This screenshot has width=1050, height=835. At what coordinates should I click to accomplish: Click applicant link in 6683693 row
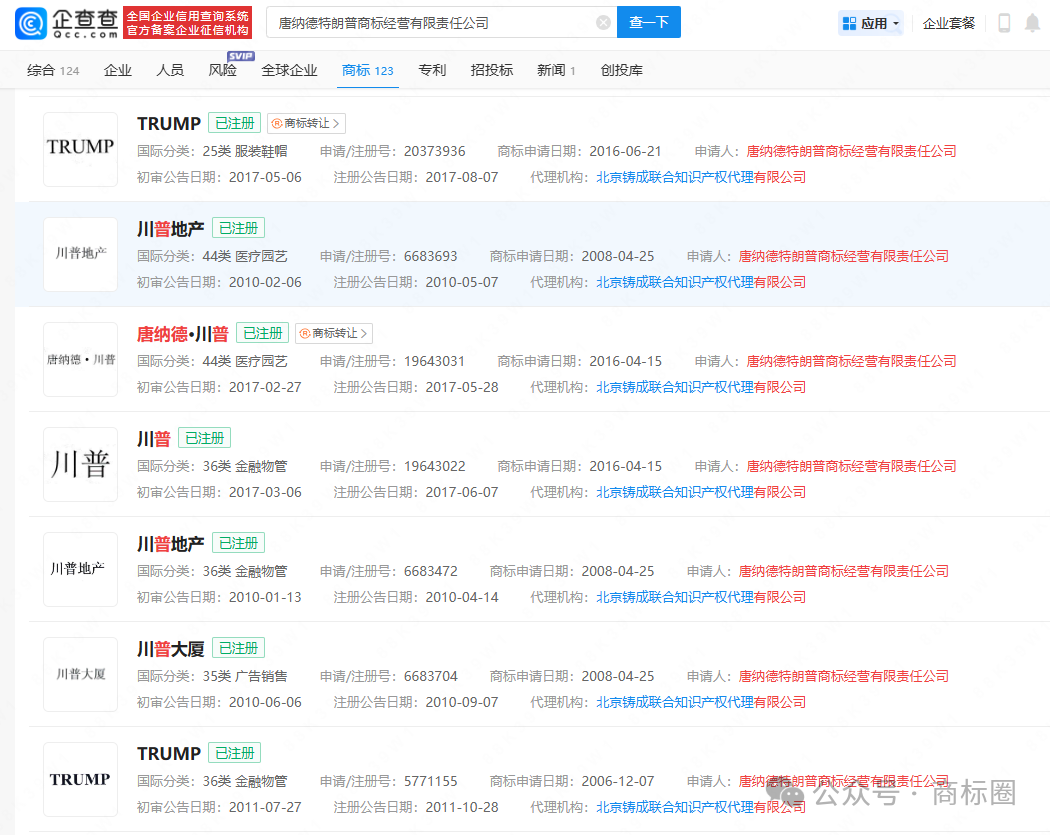click(x=844, y=256)
